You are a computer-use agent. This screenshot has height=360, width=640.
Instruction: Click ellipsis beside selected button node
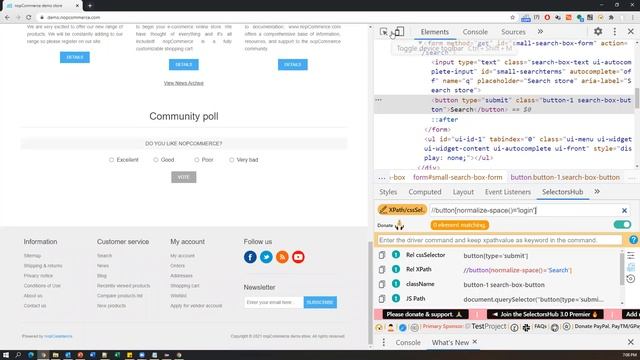point(378,100)
